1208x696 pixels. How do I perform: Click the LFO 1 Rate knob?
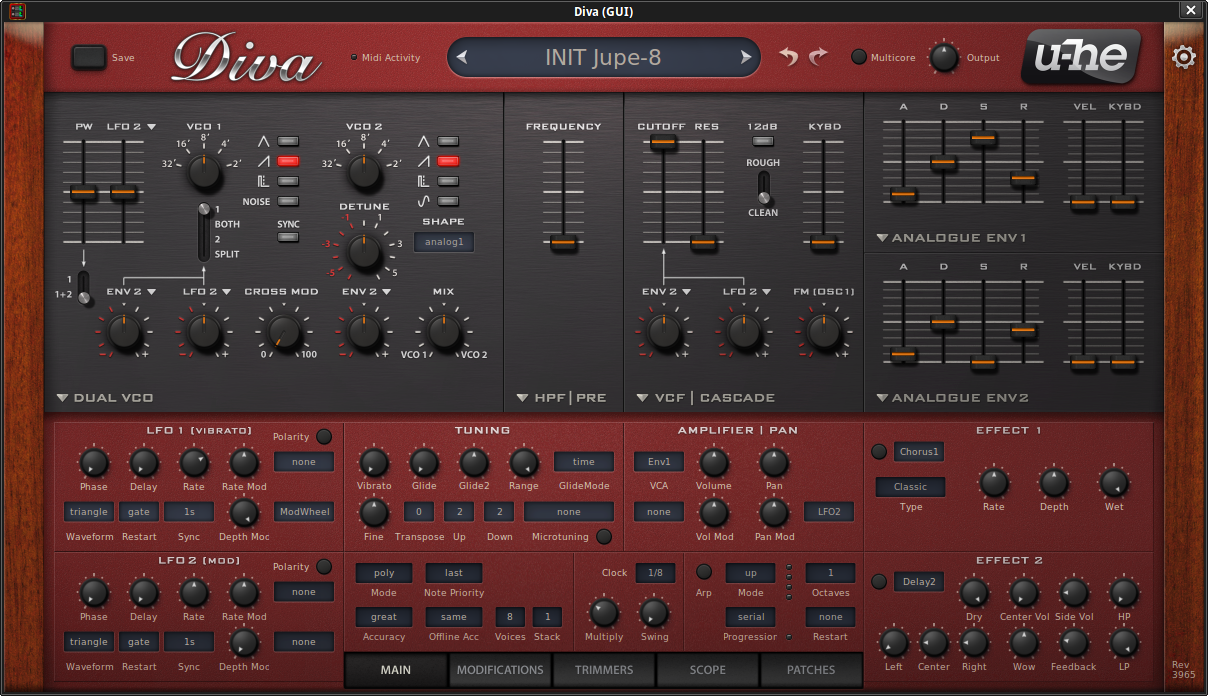tap(194, 462)
